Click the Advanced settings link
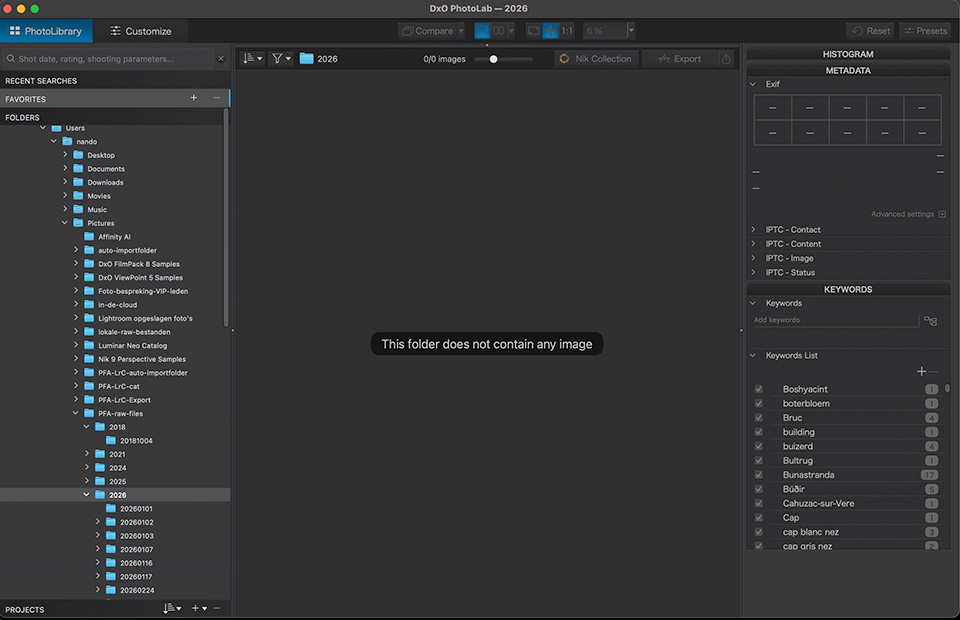Image resolution: width=960 pixels, height=620 pixels. click(x=902, y=214)
